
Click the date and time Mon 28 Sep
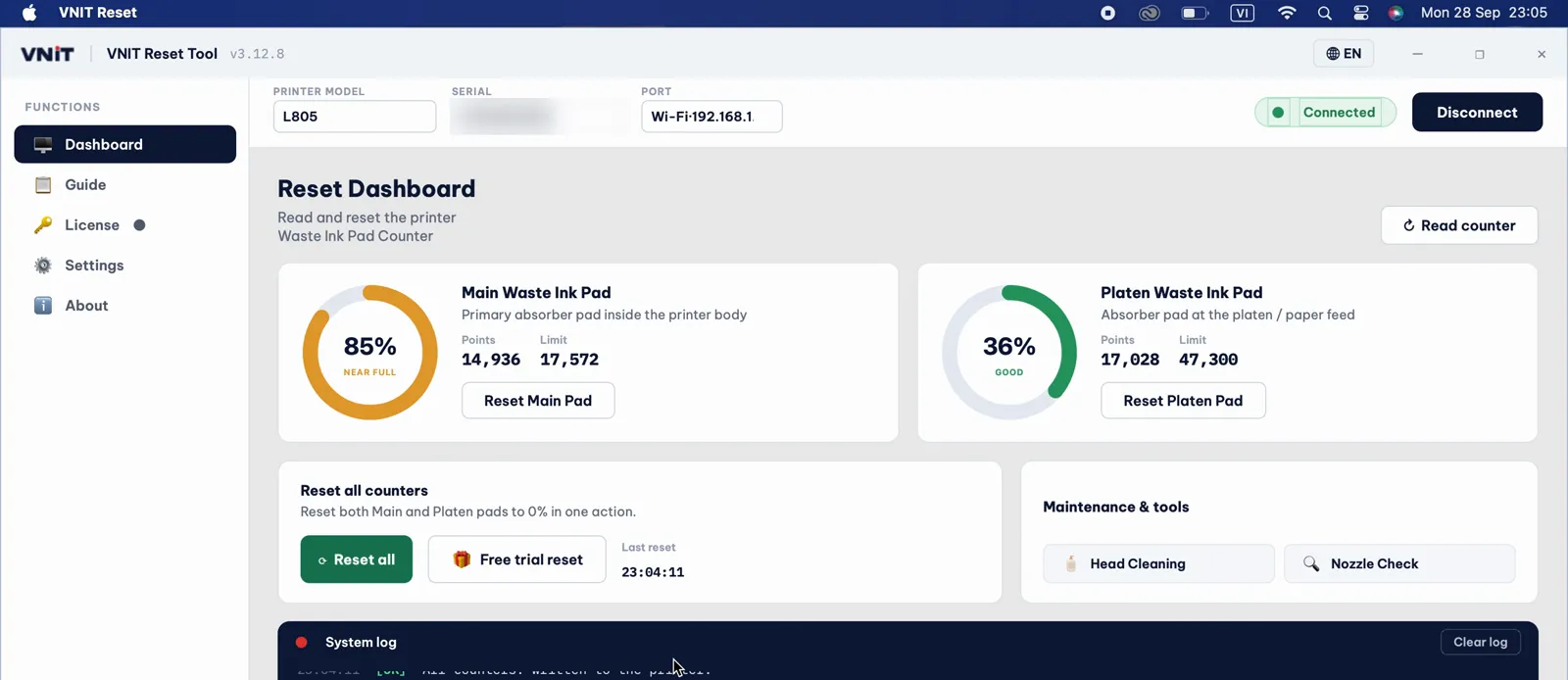pyautogui.click(x=1484, y=13)
